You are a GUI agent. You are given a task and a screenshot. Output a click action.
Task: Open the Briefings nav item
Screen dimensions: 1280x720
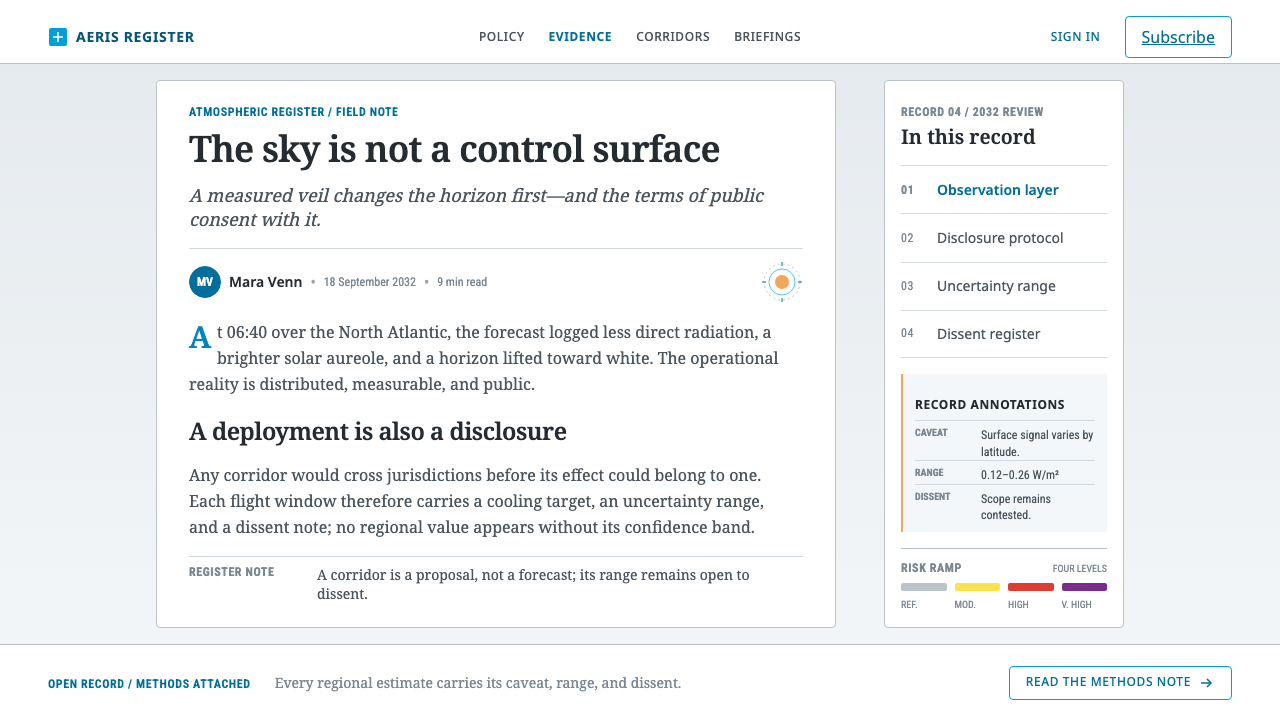point(767,37)
